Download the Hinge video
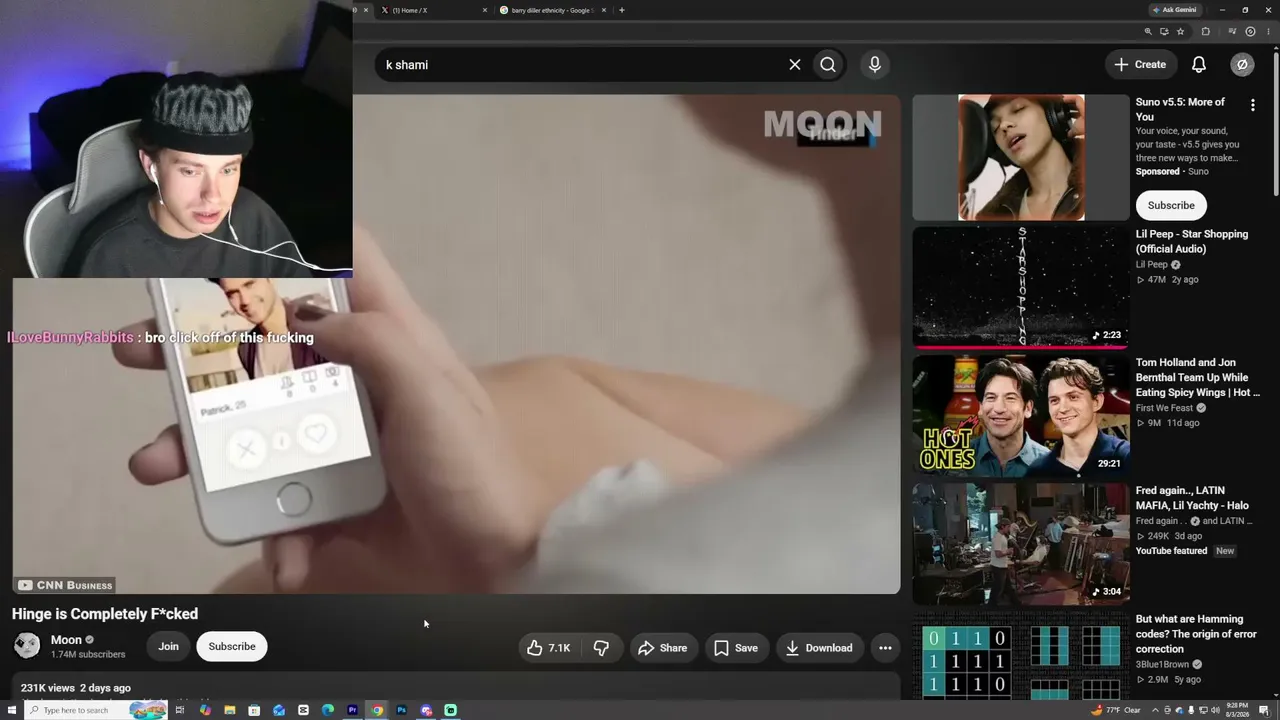The height and width of the screenshot is (720, 1280). 818,648
